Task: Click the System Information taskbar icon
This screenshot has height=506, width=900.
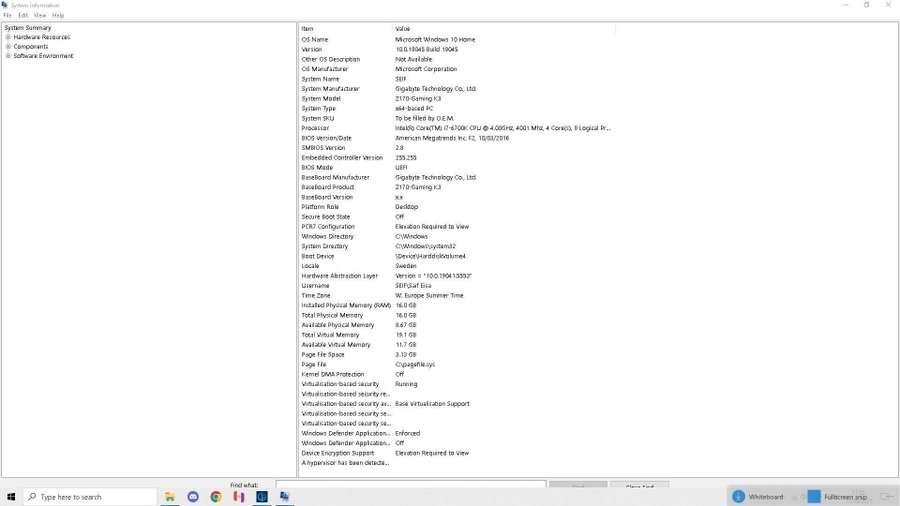Action: (285, 496)
